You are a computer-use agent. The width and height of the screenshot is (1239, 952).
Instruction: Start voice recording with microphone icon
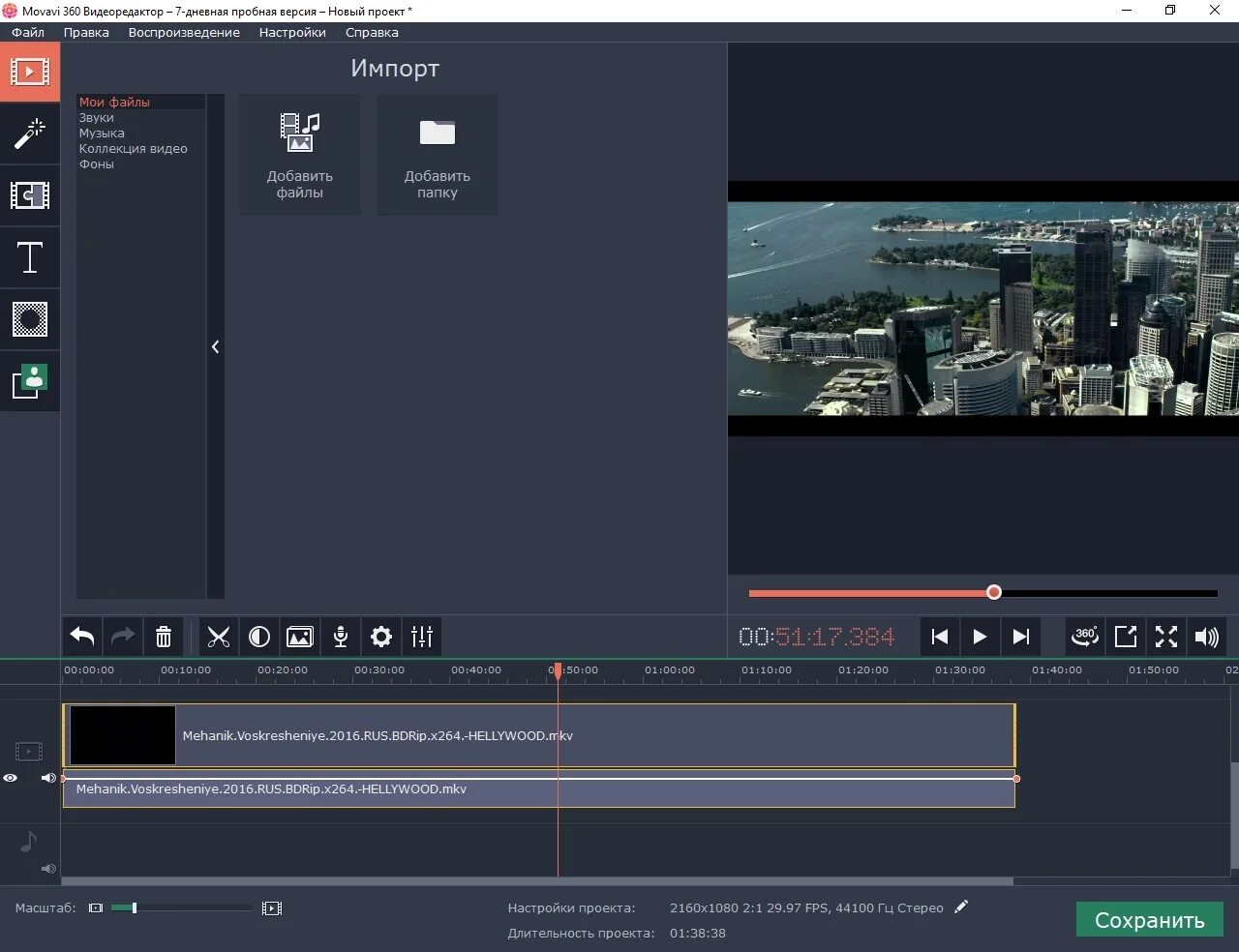pos(341,637)
